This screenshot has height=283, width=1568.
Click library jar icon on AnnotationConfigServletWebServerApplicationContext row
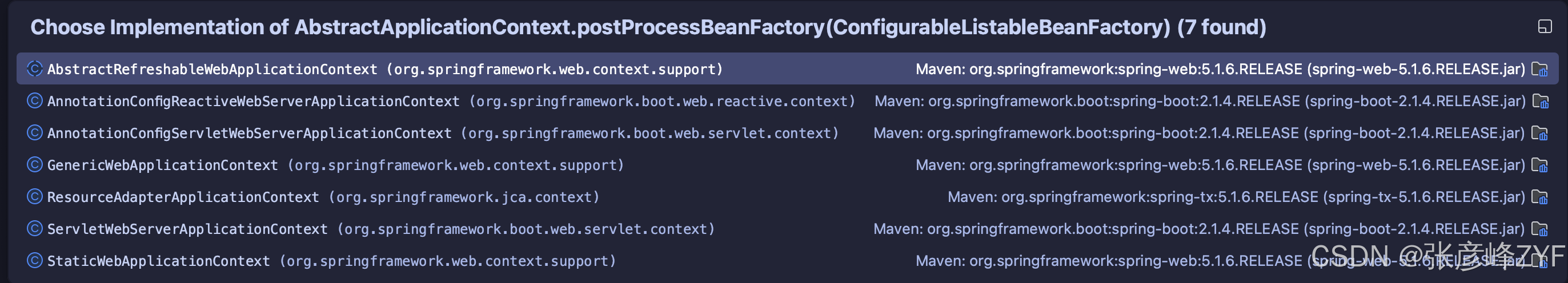[x=1539, y=134]
